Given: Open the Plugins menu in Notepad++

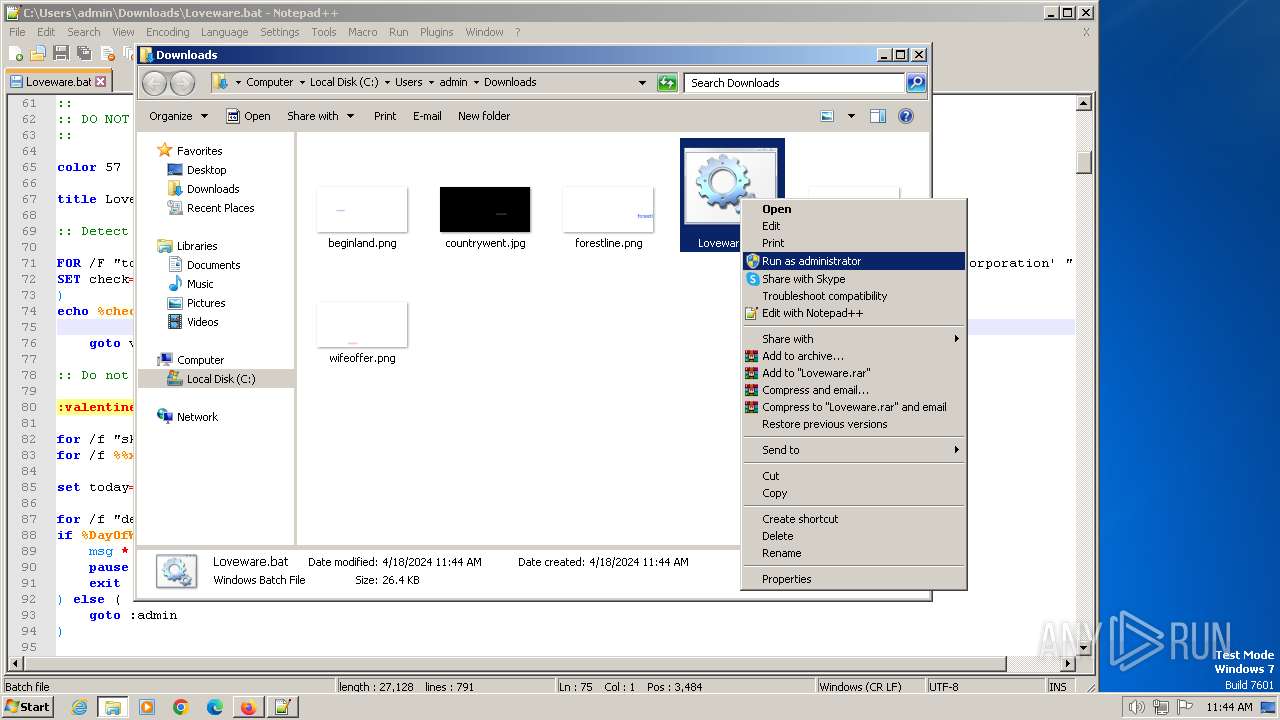Looking at the screenshot, I should coord(436,32).
